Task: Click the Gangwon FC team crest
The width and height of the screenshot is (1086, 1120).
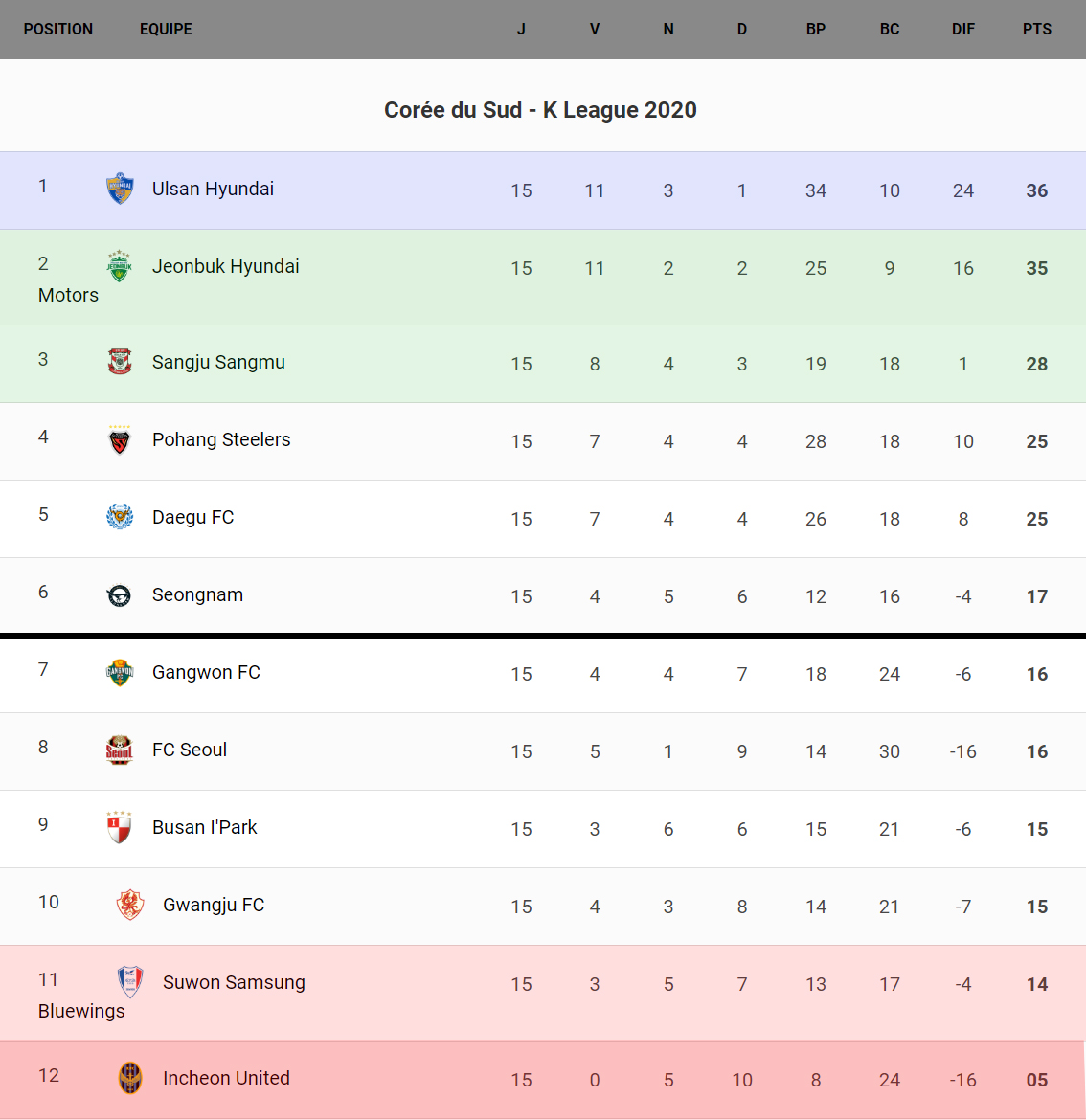Action: point(120,673)
